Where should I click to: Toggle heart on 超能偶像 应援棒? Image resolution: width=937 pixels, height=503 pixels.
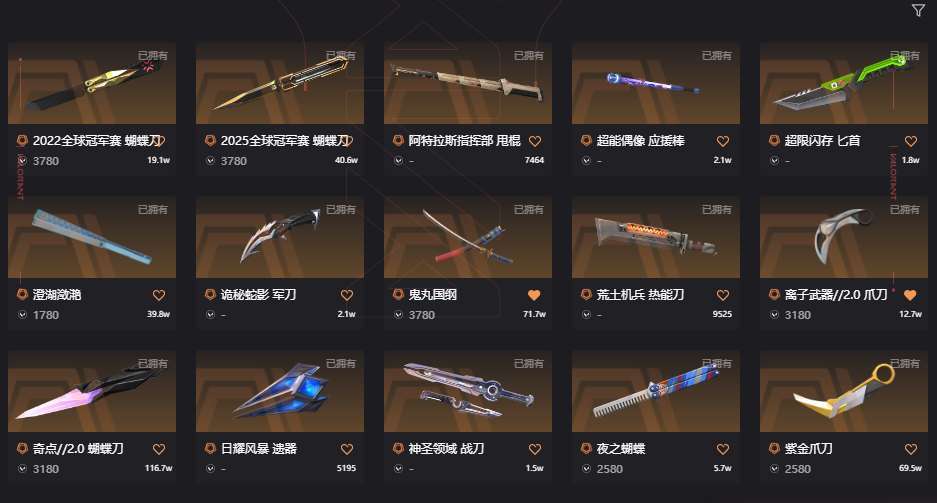[722, 141]
